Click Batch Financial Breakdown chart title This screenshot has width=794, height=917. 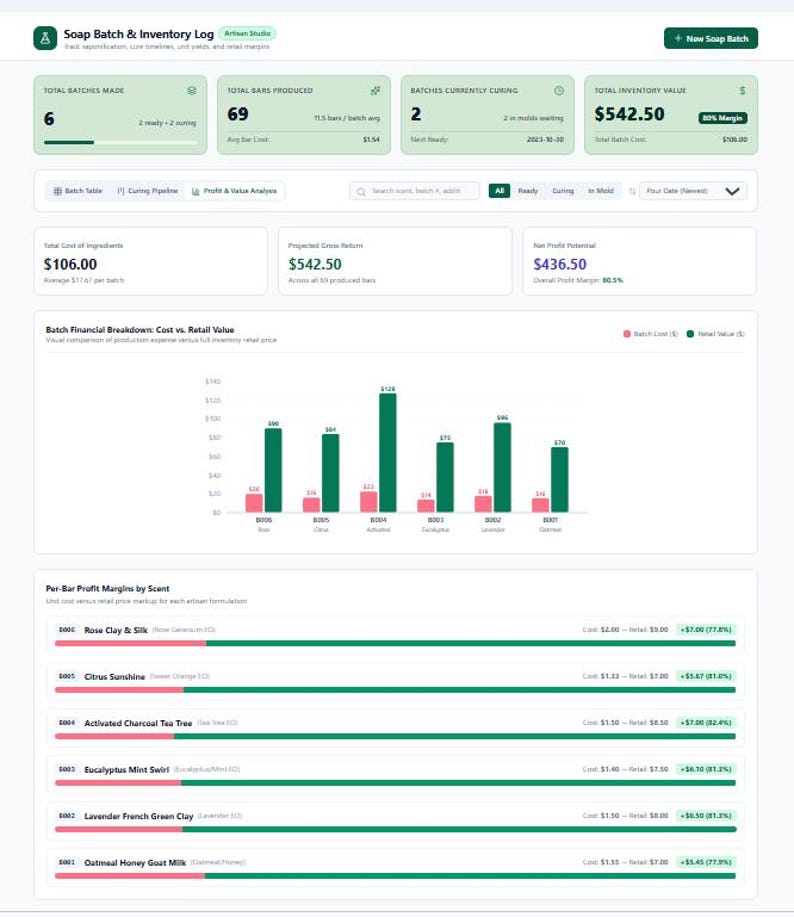140,330
